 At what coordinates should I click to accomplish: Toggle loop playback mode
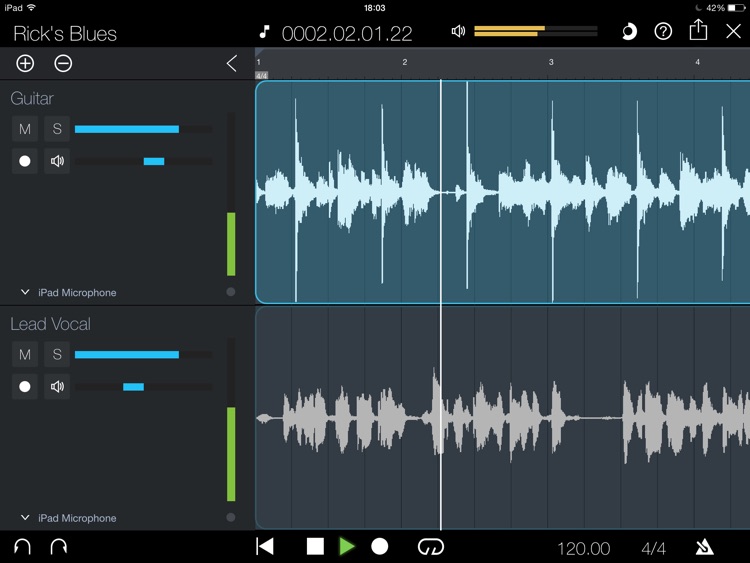431,547
